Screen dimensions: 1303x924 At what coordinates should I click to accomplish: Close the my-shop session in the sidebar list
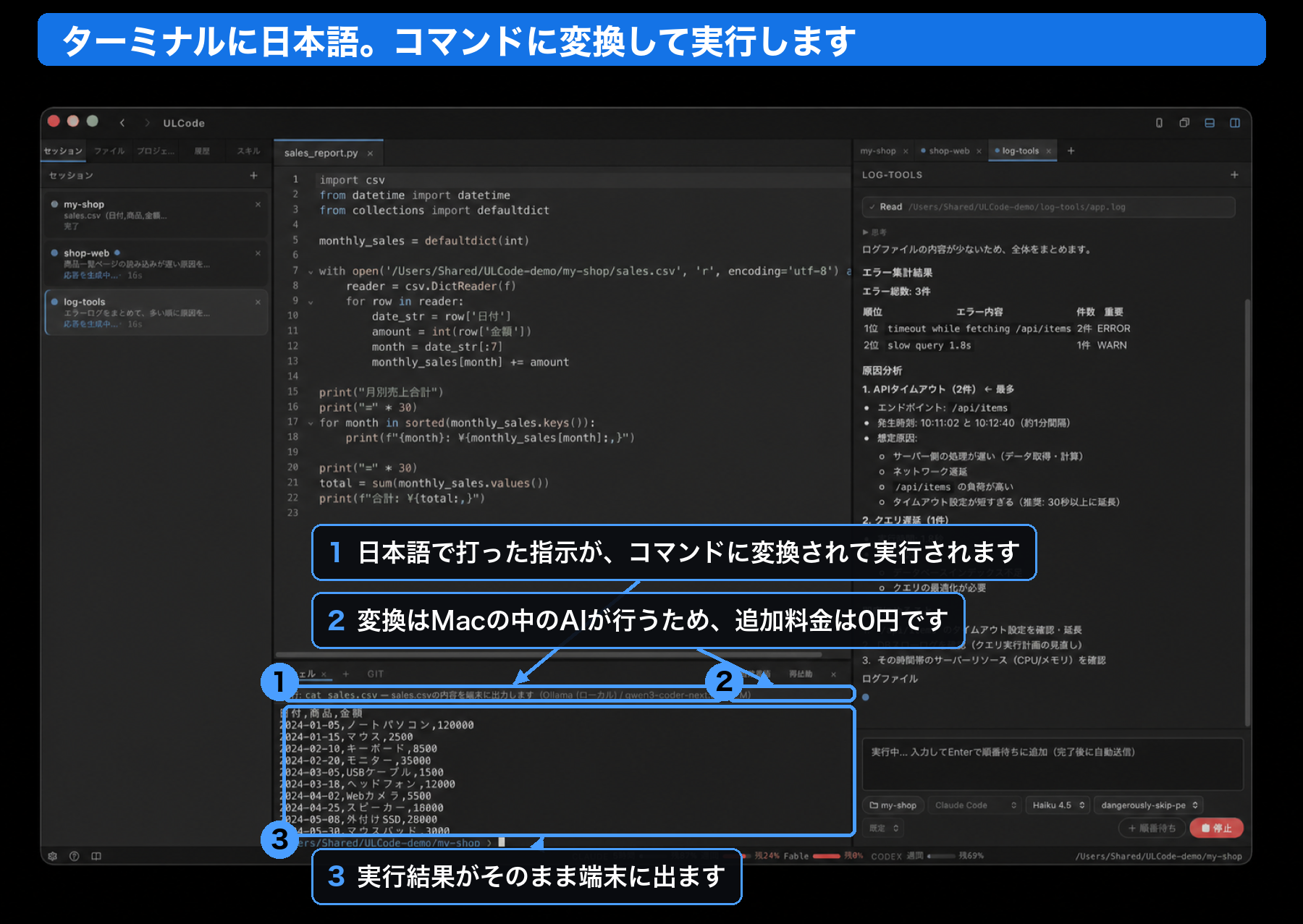click(x=258, y=205)
